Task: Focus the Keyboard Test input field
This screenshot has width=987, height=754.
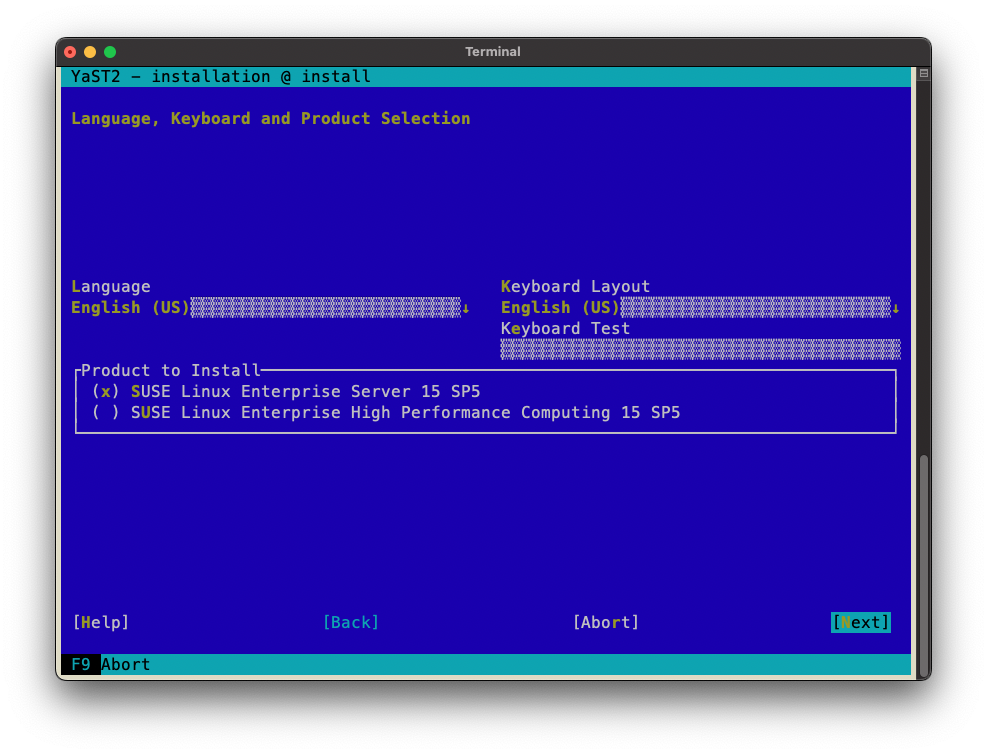Action: pyautogui.click(x=700, y=349)
